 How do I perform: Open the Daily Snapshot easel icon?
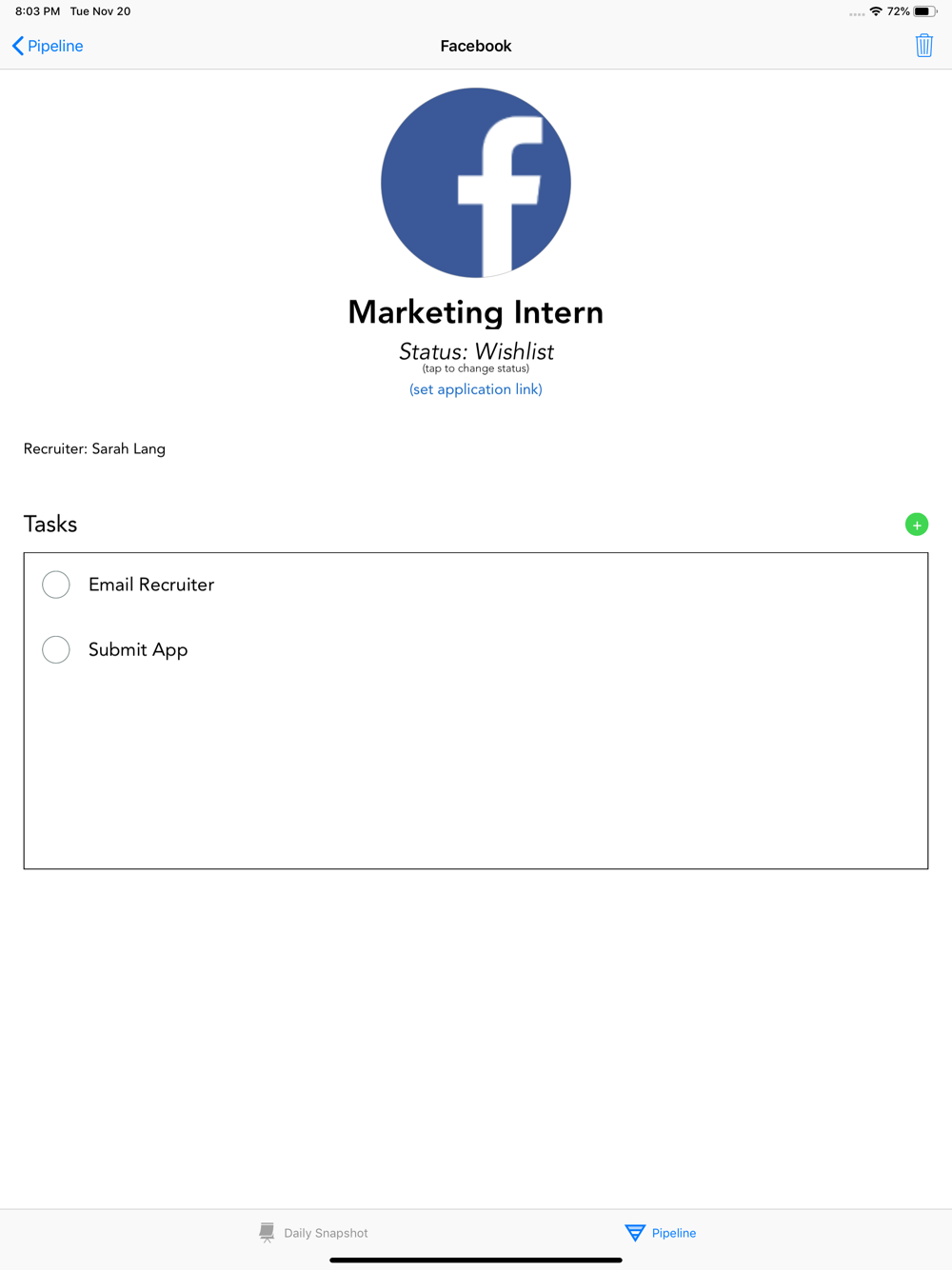click(x=267, y=1233)
